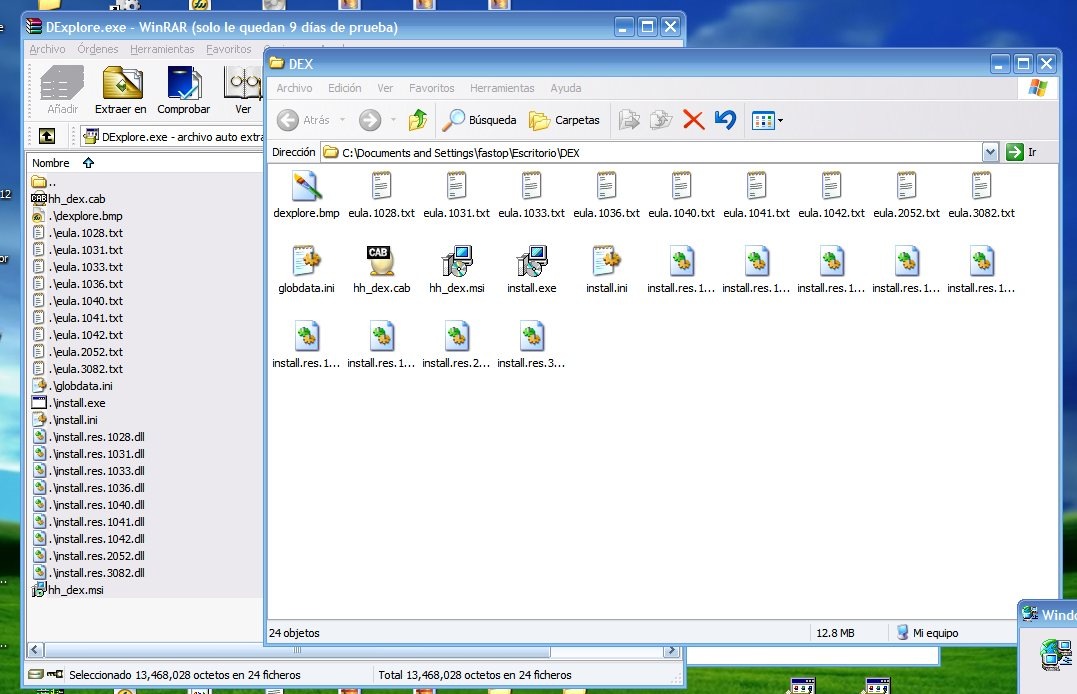Click WinRAR's Añadir toolbar icon
1077x694 pixels.
click(x=62, y=84)
